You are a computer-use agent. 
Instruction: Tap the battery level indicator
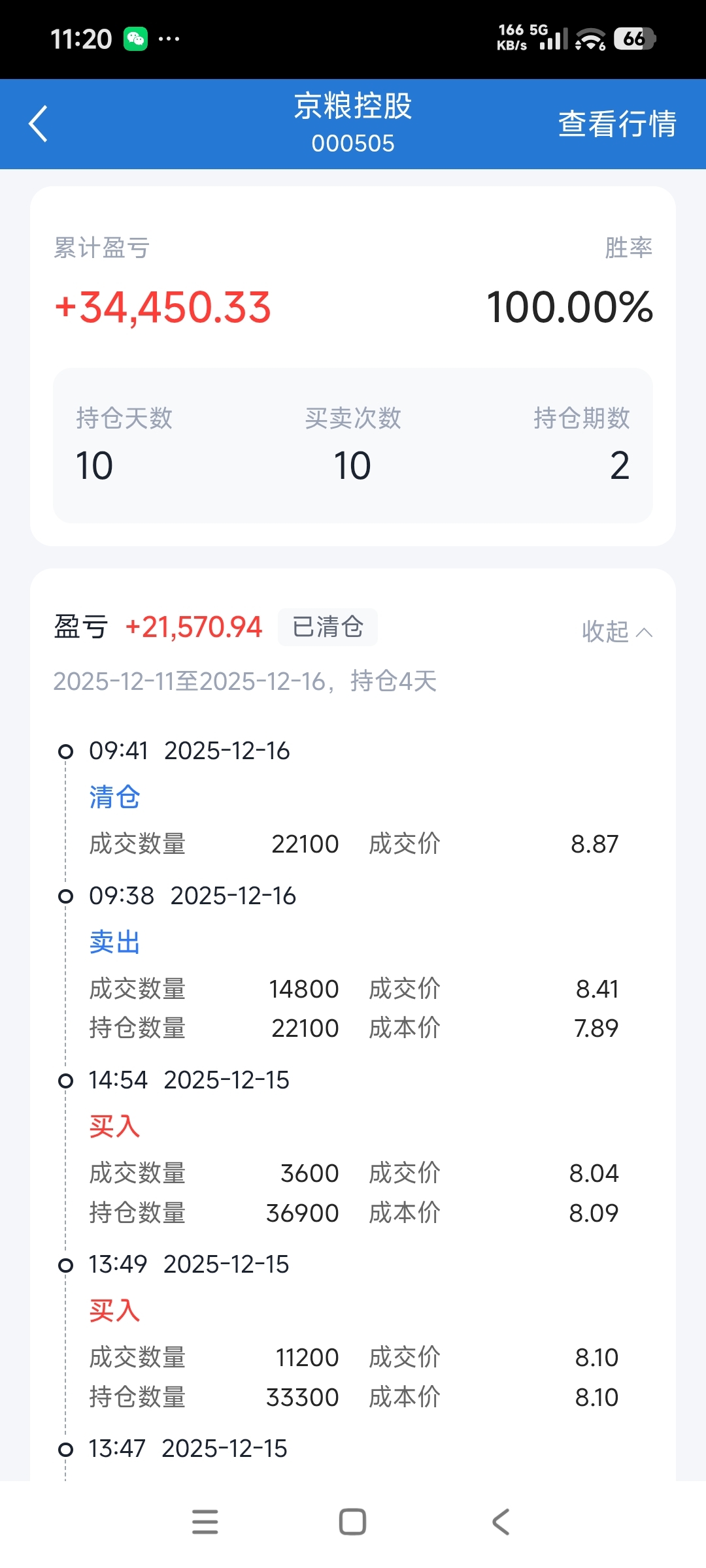[x=634, y=39]
